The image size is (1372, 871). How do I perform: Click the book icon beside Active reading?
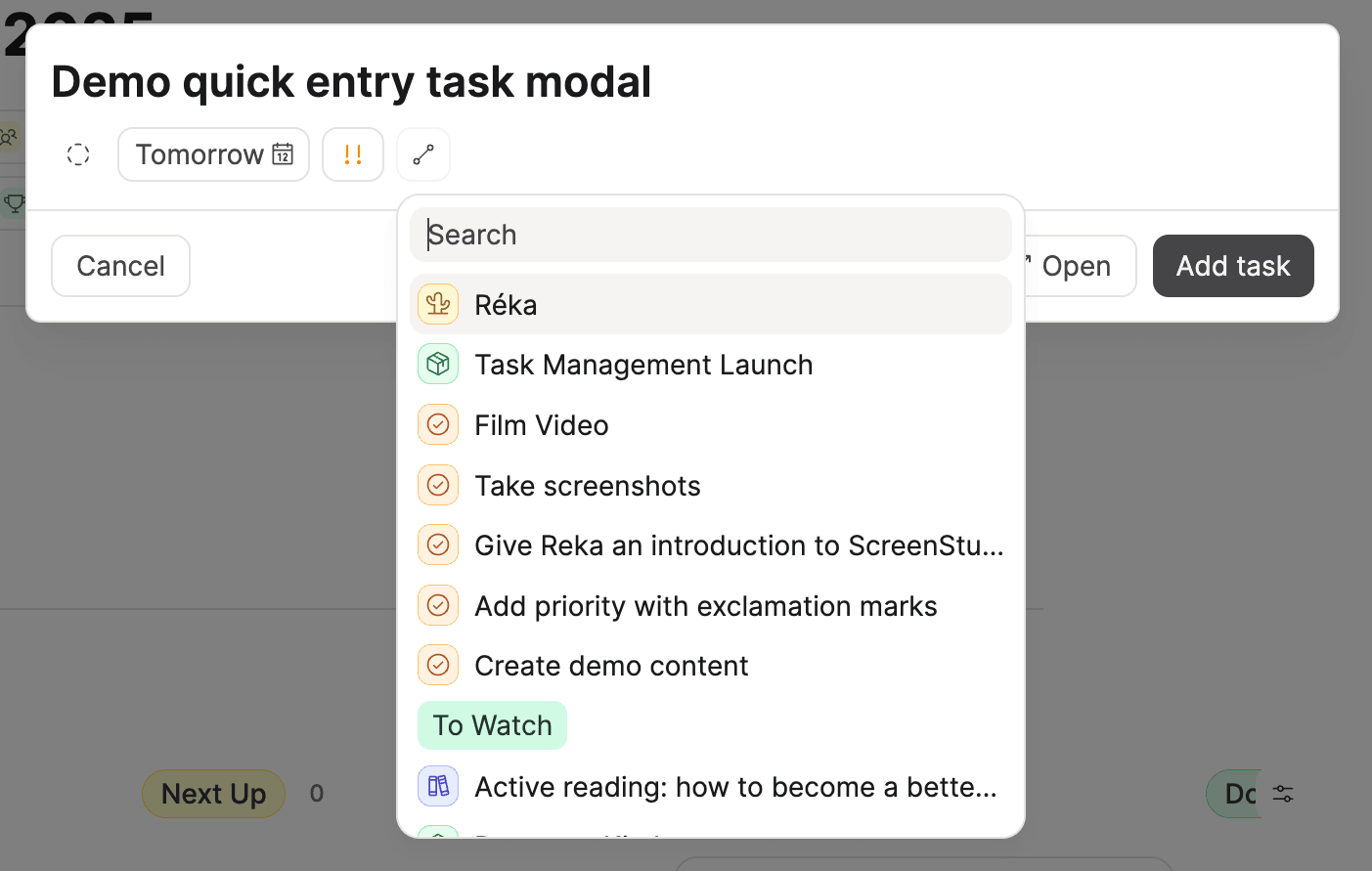coord(437,786)
